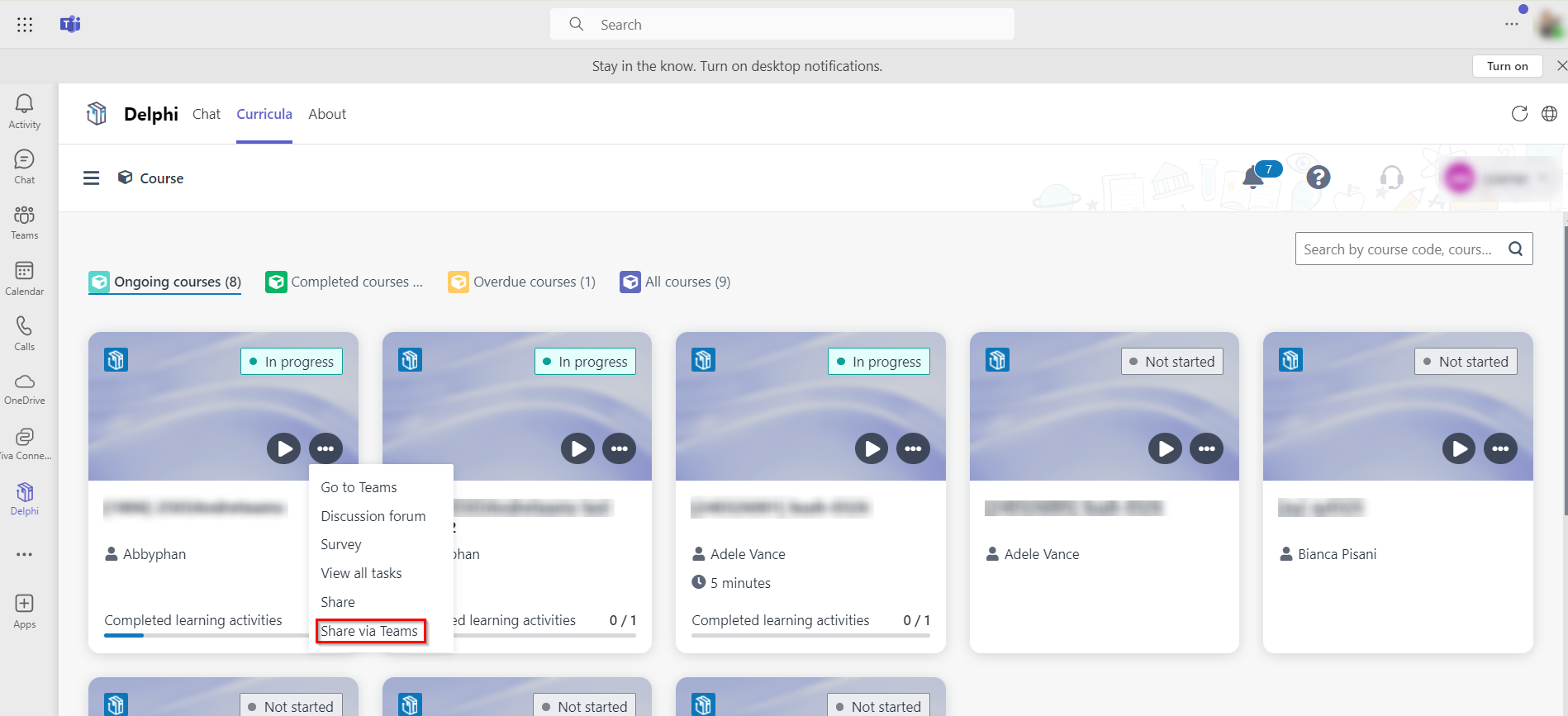This screenshot has height=716, width=1568.
Task: Open Settings and more ellipsis in title bar
Action: click(1512, 24)
